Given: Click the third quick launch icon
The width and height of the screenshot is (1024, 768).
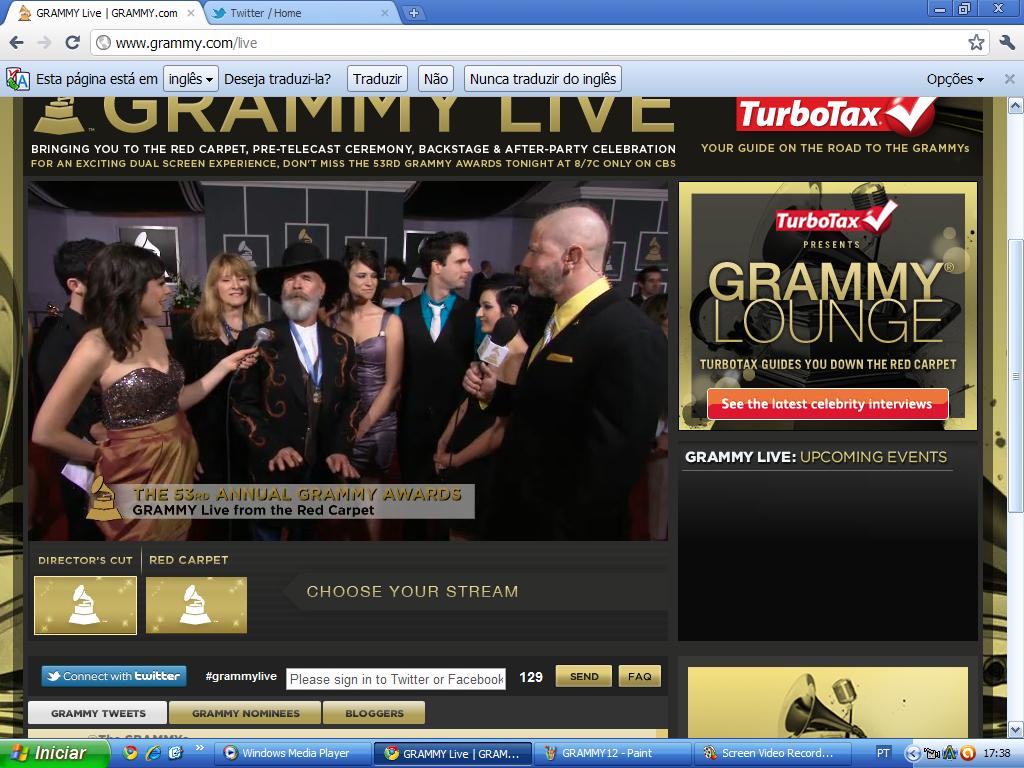Looking at the screenshot, I should click(176, 753).
